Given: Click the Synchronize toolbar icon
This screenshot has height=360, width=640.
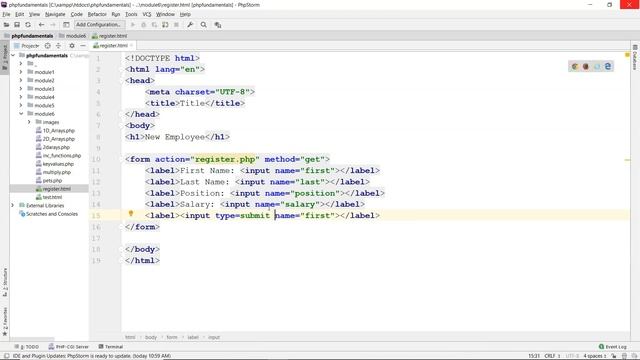Looking at the screenshot, I should point(28,25).
